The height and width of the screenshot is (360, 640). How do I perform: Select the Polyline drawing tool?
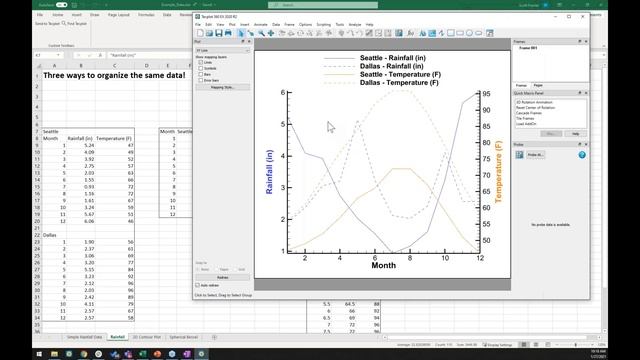pyautogui.click(x=441, y=33)
